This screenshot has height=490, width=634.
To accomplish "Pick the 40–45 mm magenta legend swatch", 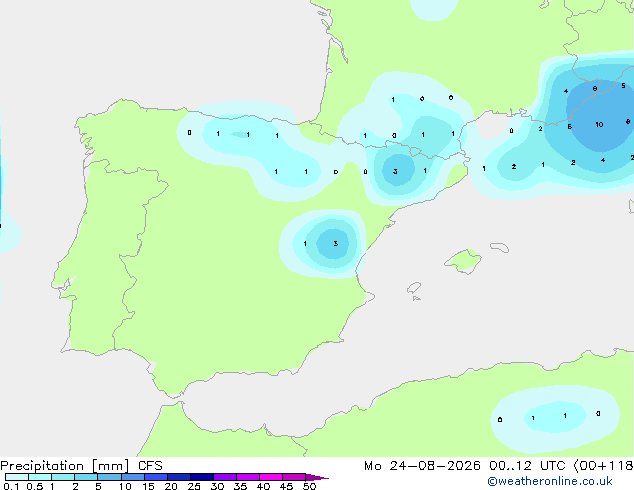I will point(271,477).
